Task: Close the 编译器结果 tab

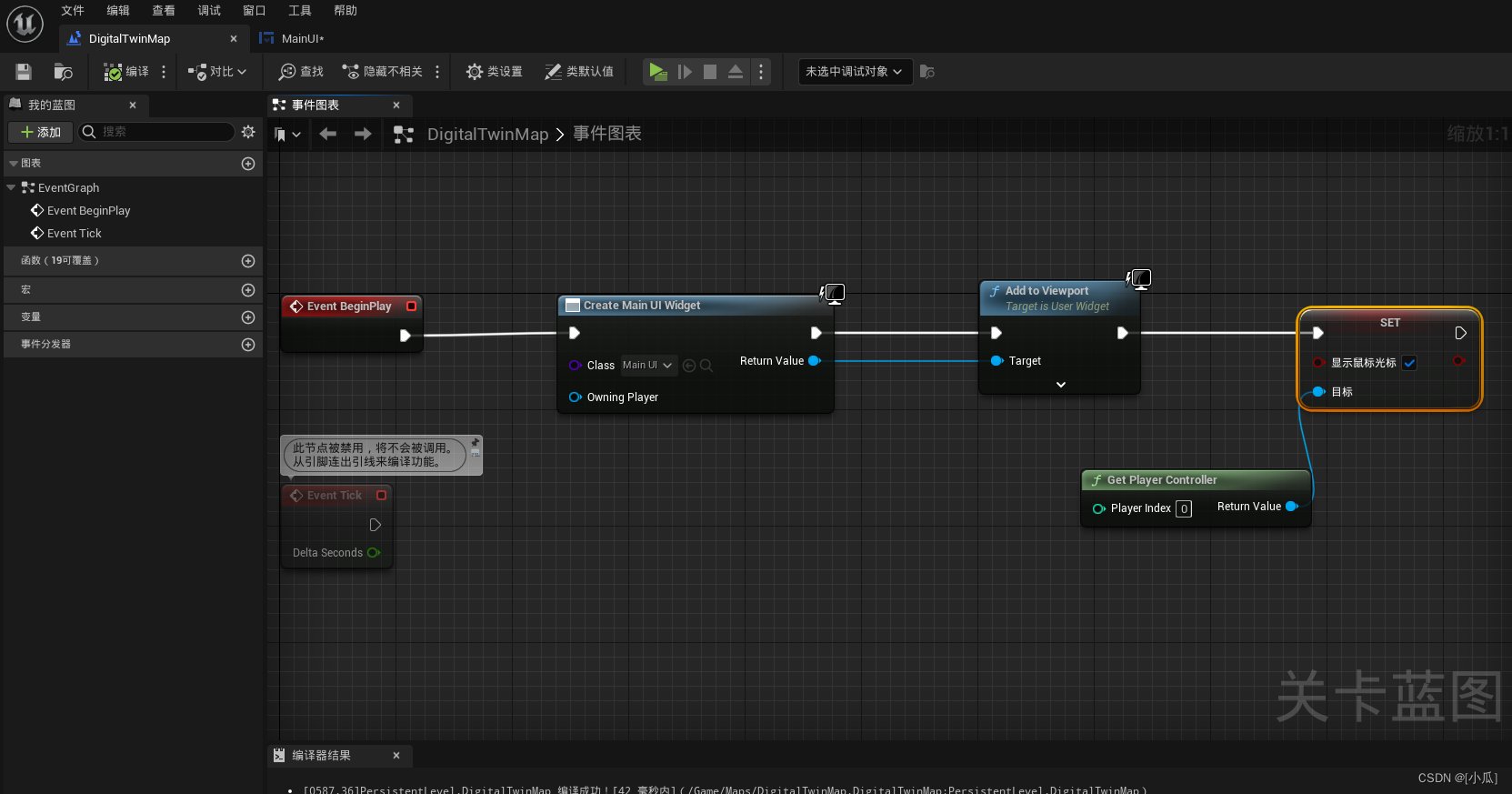Action: 396,756
